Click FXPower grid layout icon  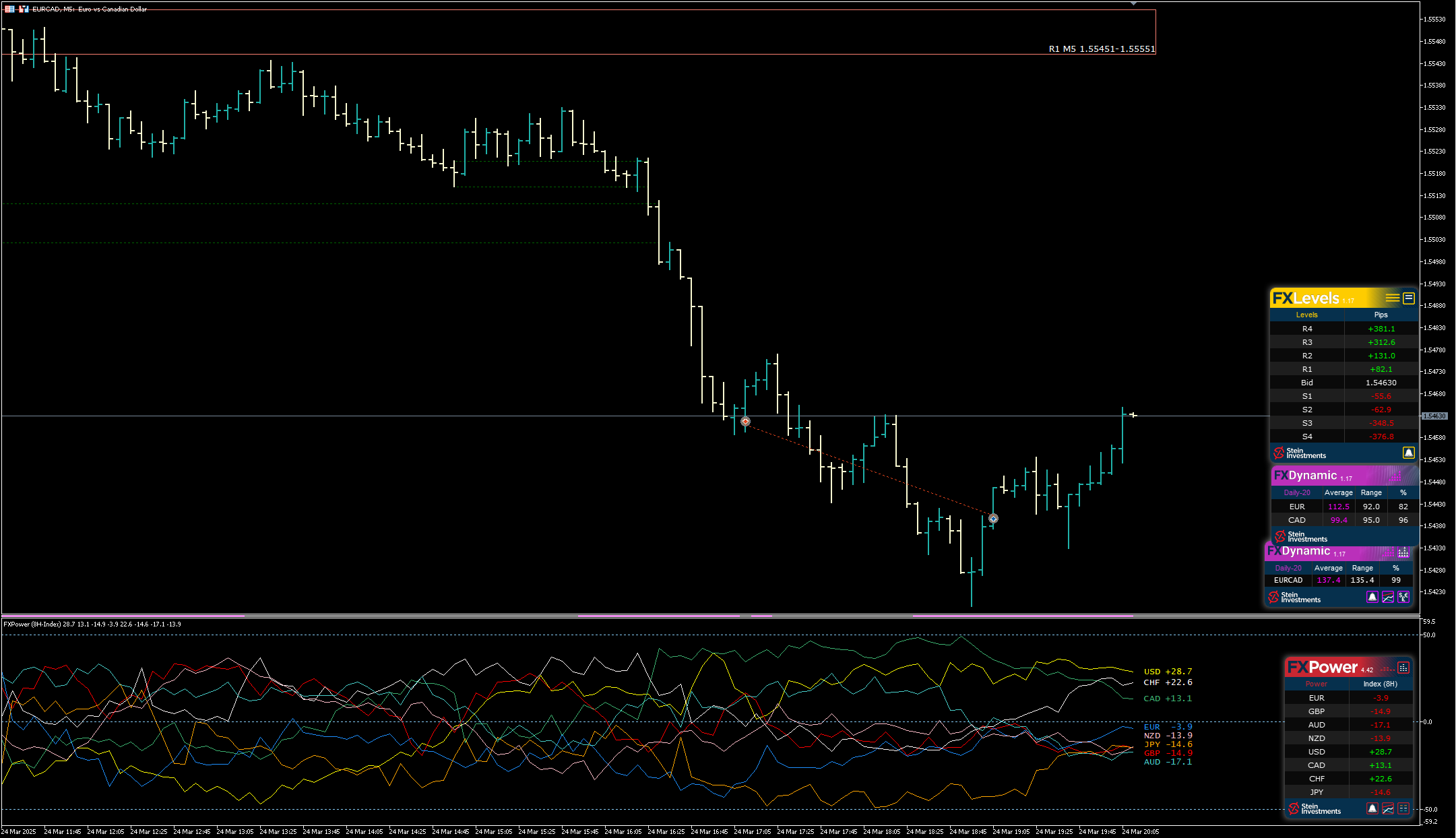(1403, 808)
